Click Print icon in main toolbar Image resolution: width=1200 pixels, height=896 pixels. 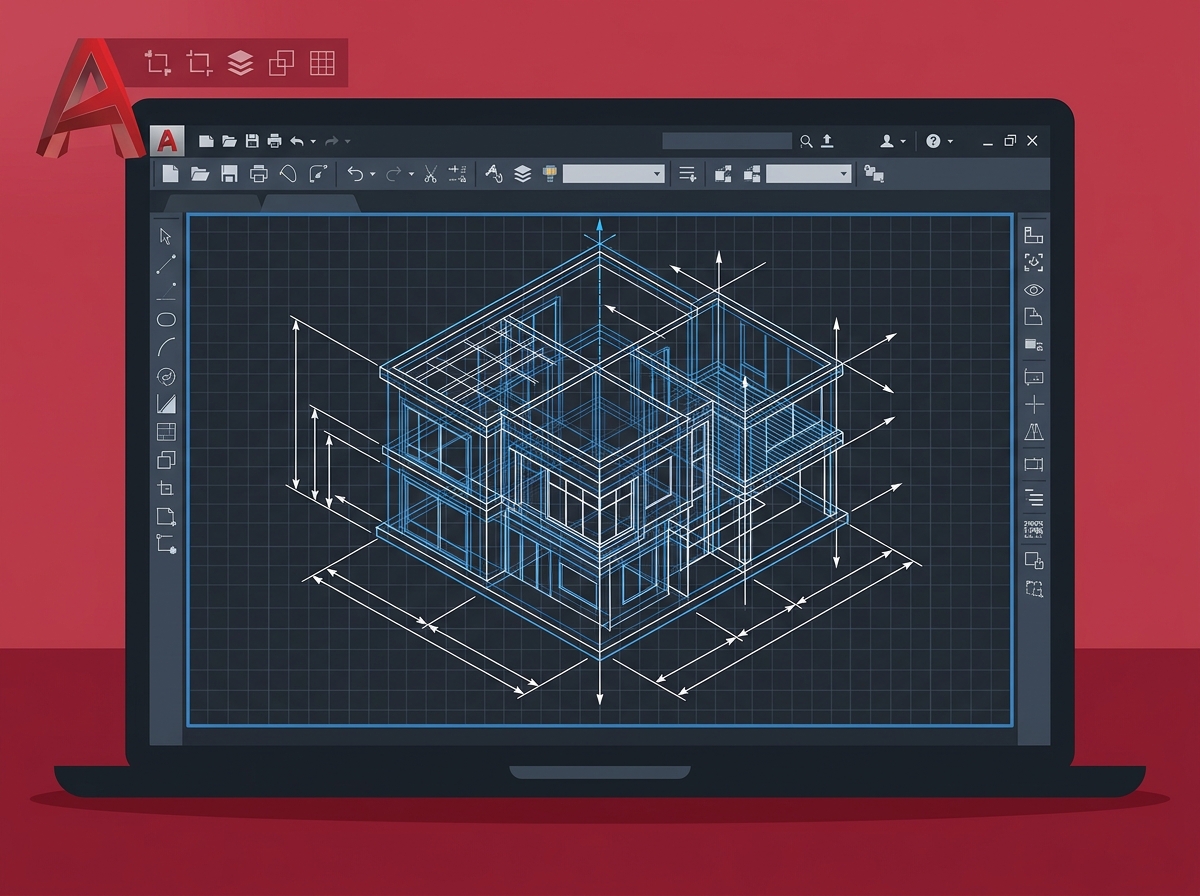click(259, 174)
